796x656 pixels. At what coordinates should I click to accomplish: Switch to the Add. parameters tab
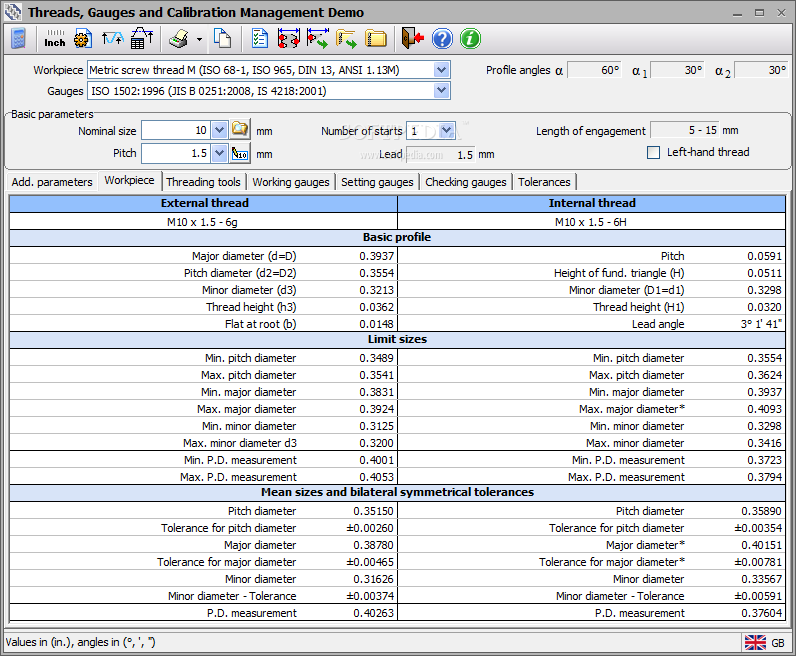[52, 182]
